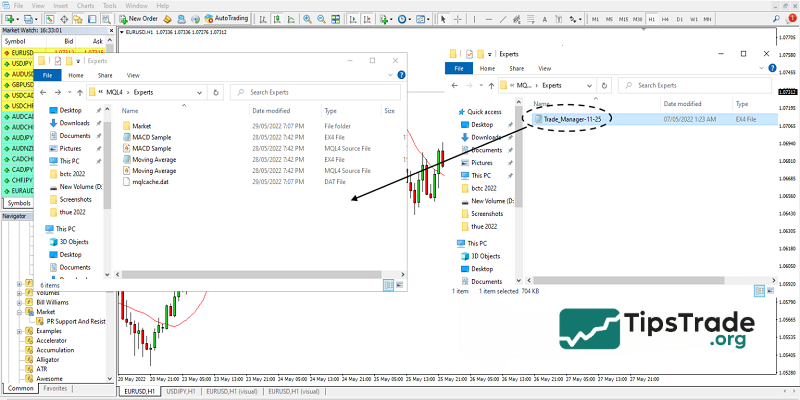Expand the Bill Williams tree node
The height and width of the screenshot is (400, 800).
point(19,301)
